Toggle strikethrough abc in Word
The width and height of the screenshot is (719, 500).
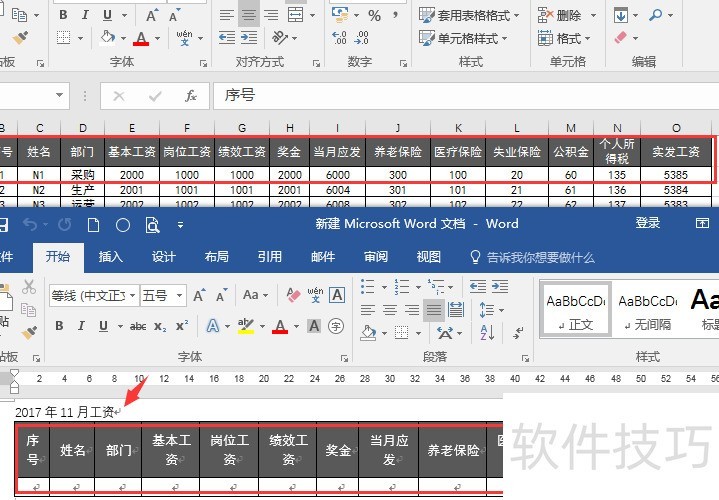click(x=138, y=326)
